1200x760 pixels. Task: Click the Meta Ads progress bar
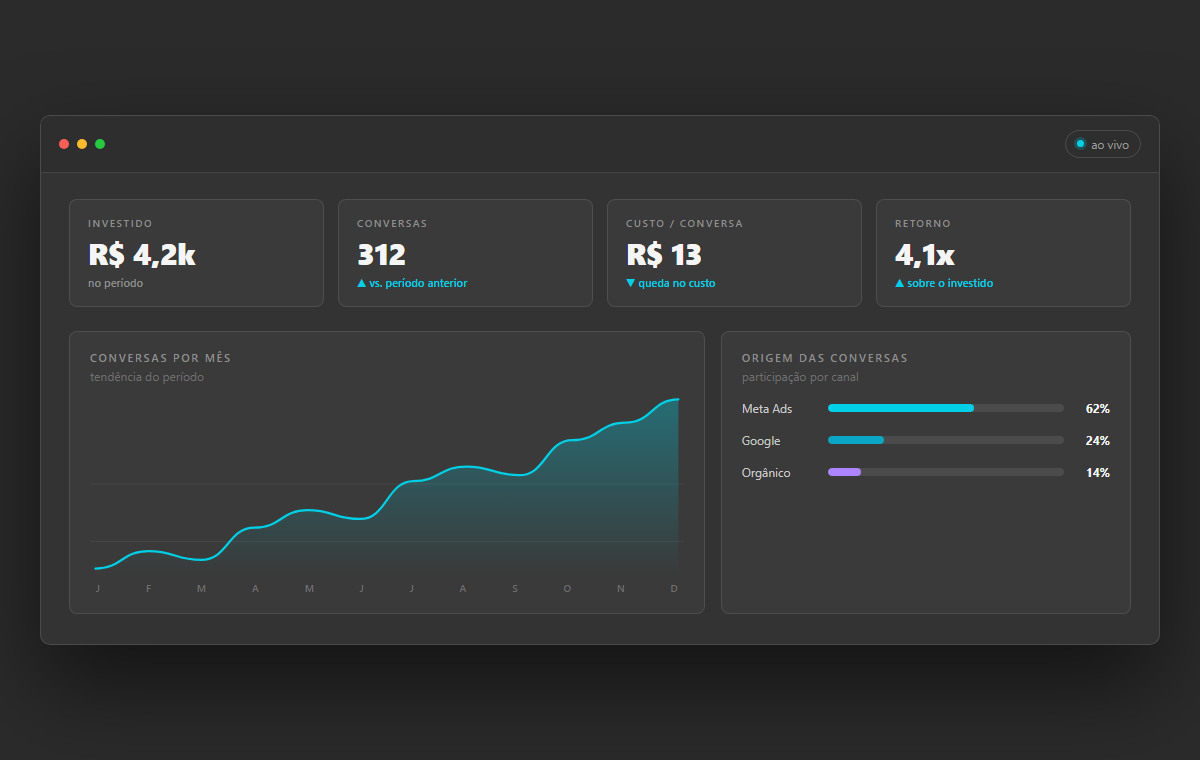pos(946,408)
